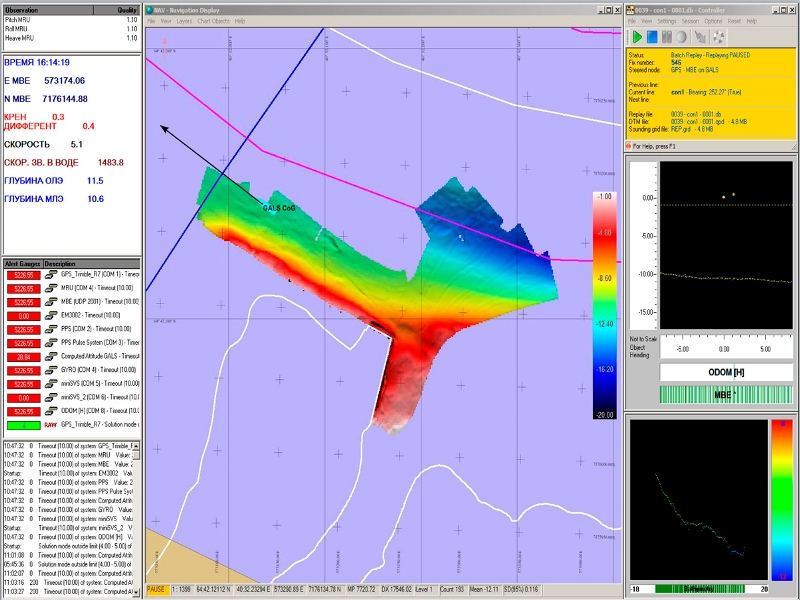Click the MRU (COM 4) device icon
800x600 pixels.
coord(50,287)
